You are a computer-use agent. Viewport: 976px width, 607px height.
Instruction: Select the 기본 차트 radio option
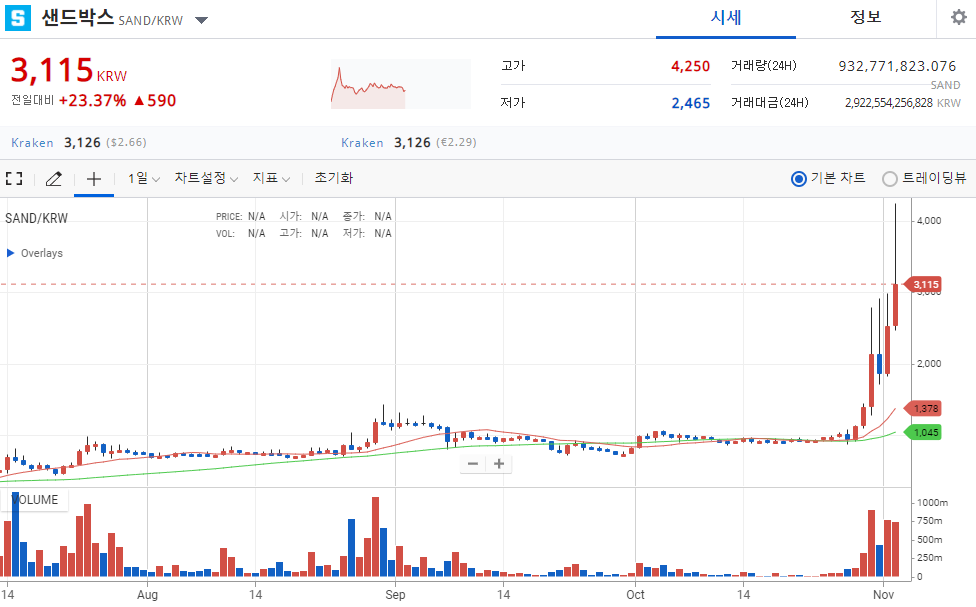click(x=799, y=179)
